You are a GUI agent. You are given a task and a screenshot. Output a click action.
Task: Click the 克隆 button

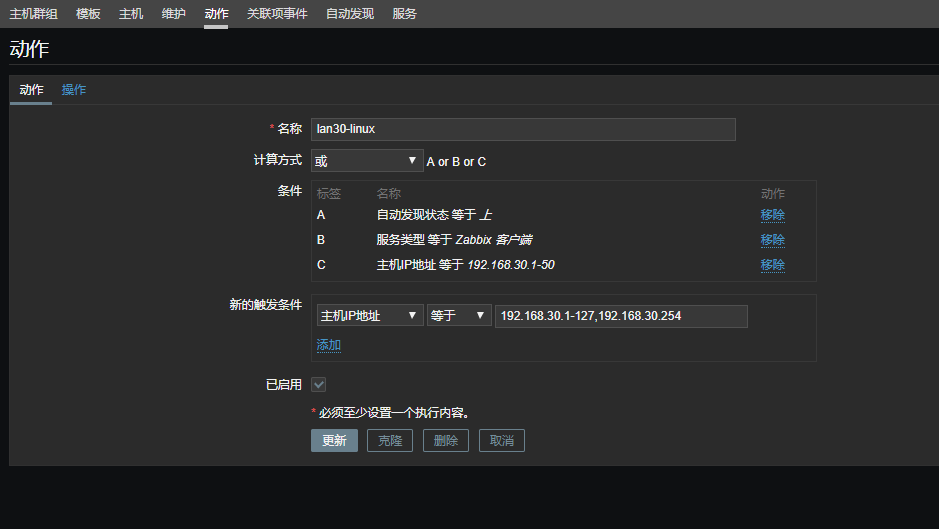coord(390,440)
